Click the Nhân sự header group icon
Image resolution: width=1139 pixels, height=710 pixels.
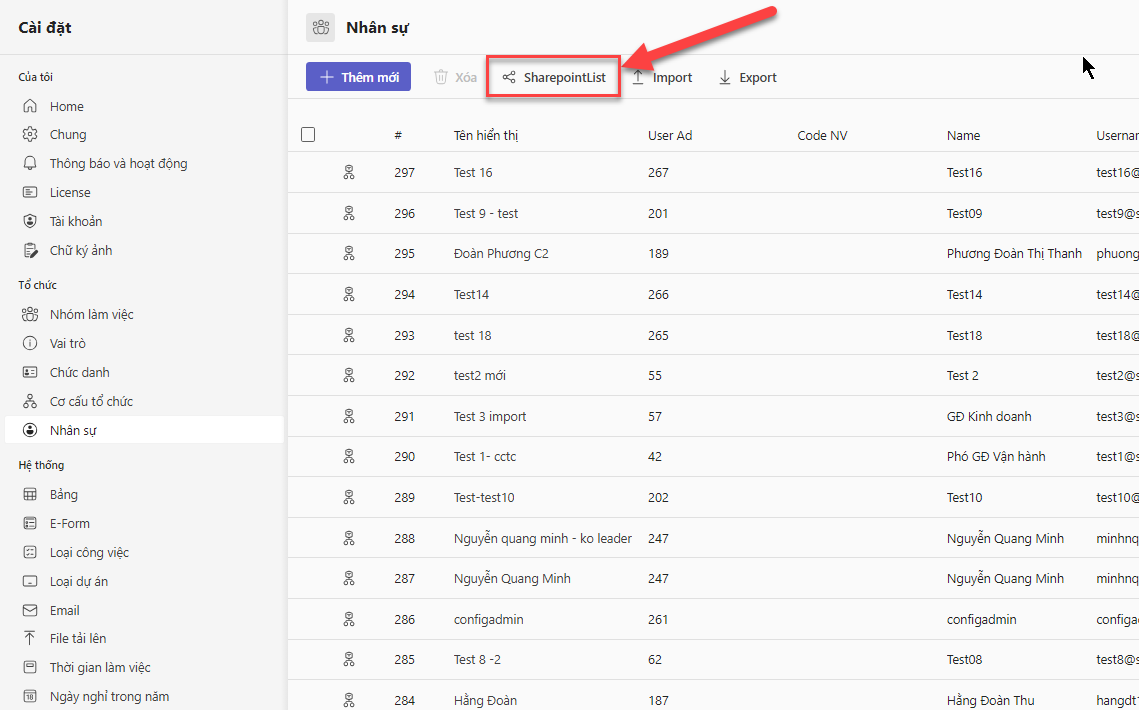coord(321,28)
